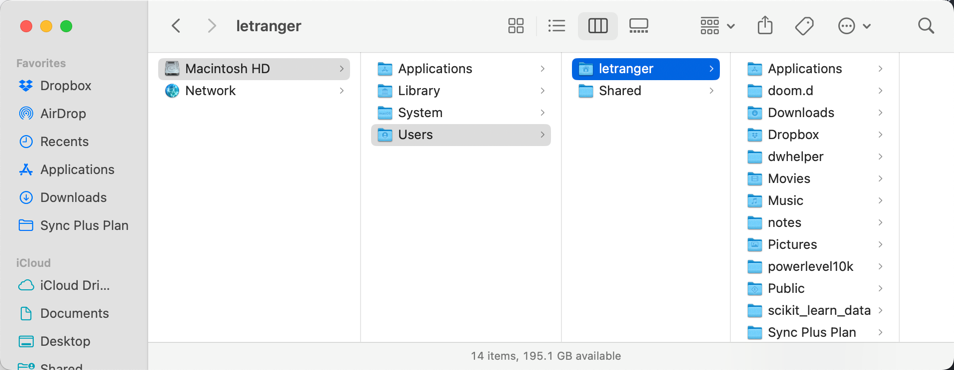Open Dropbox in the sidebar
This screenshot has height=370, width=954.
[66, 86]
